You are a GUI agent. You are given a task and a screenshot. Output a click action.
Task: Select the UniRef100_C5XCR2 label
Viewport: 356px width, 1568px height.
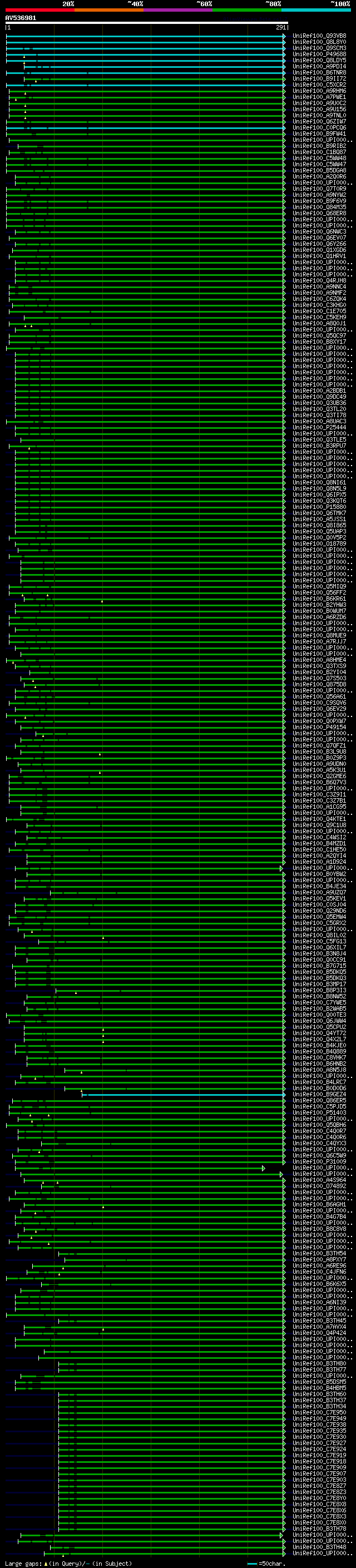(x=319, y=85)
